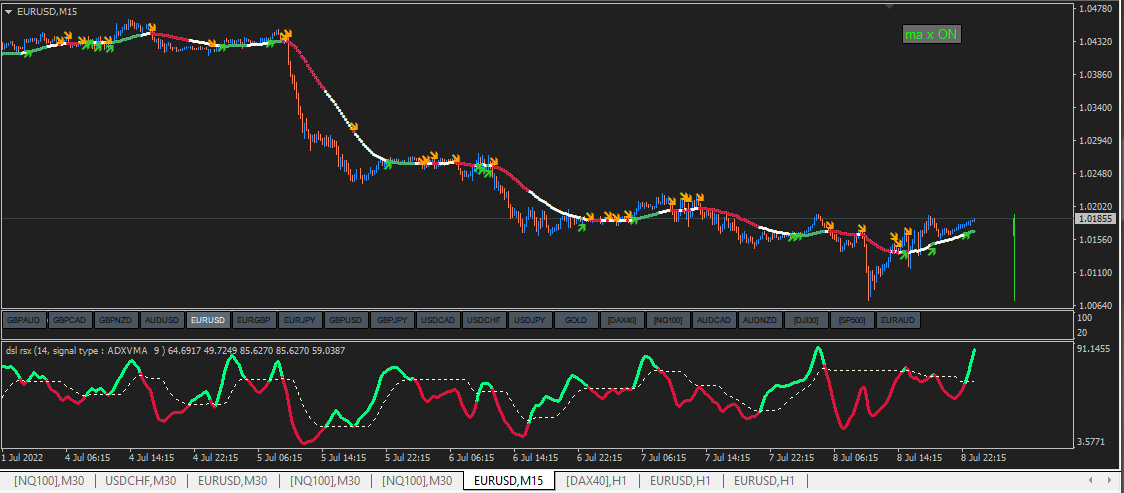The image size is (1124, 493).
Task: Switch to the GBPNZD symbol
Action: 117,320
